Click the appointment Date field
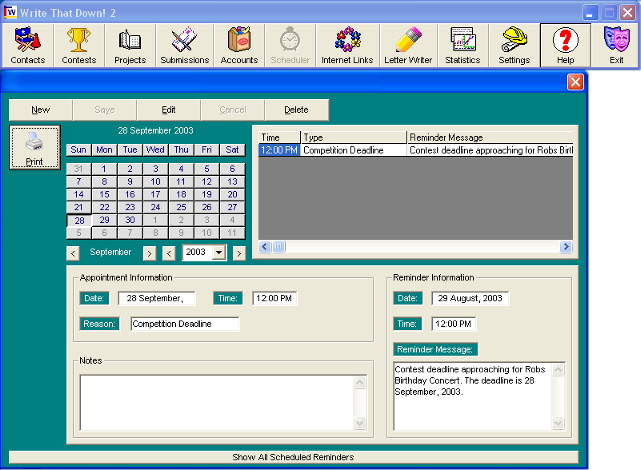The image size is (641, 470). point(157,298)
